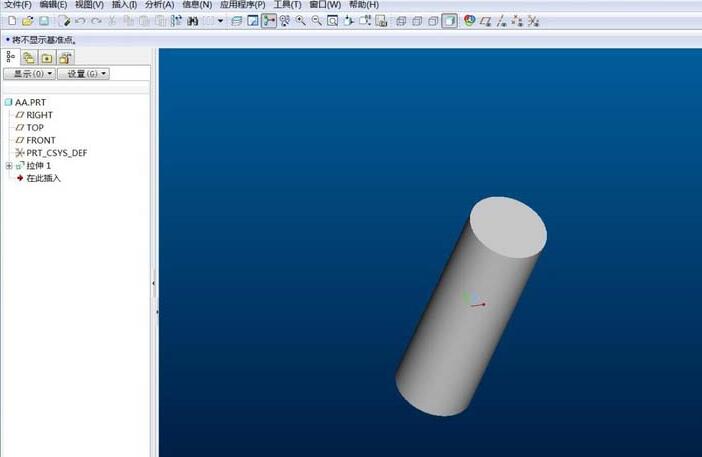Open the layers icon in the toolbar

coord(236,21)
